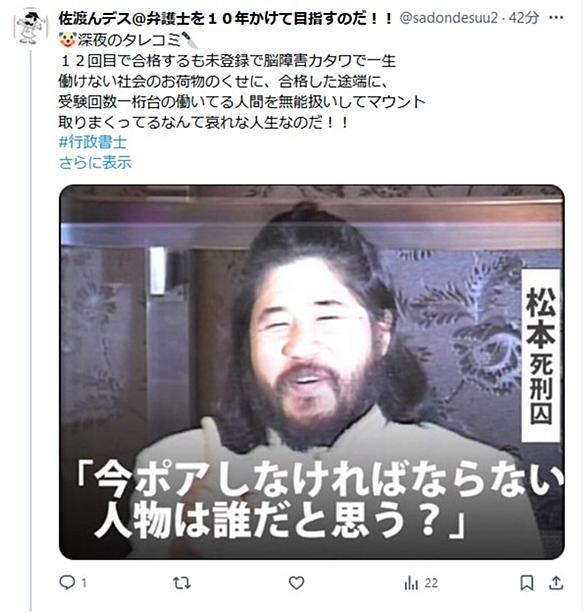Open the author's profile avatar

[x=30, y=28]
